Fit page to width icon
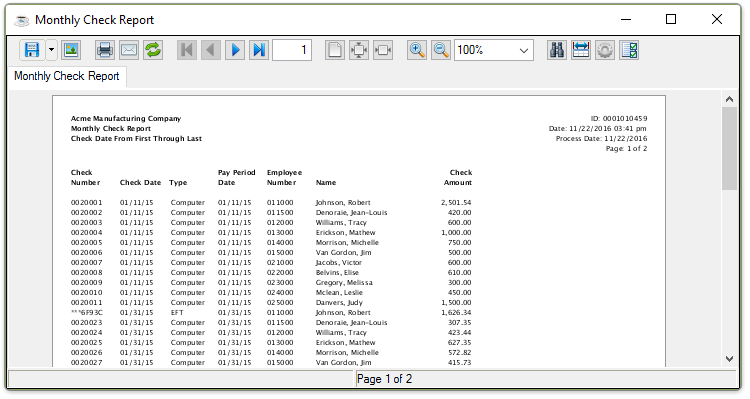Viewport: 750px width, 399px height. (383, 50)
